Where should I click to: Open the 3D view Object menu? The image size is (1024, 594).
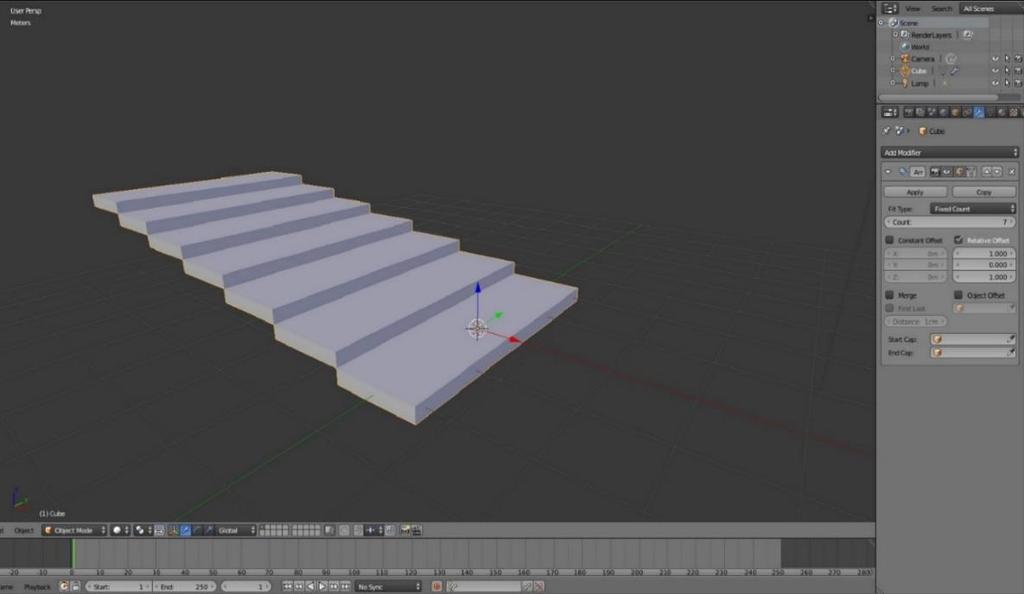coord(24,531)
